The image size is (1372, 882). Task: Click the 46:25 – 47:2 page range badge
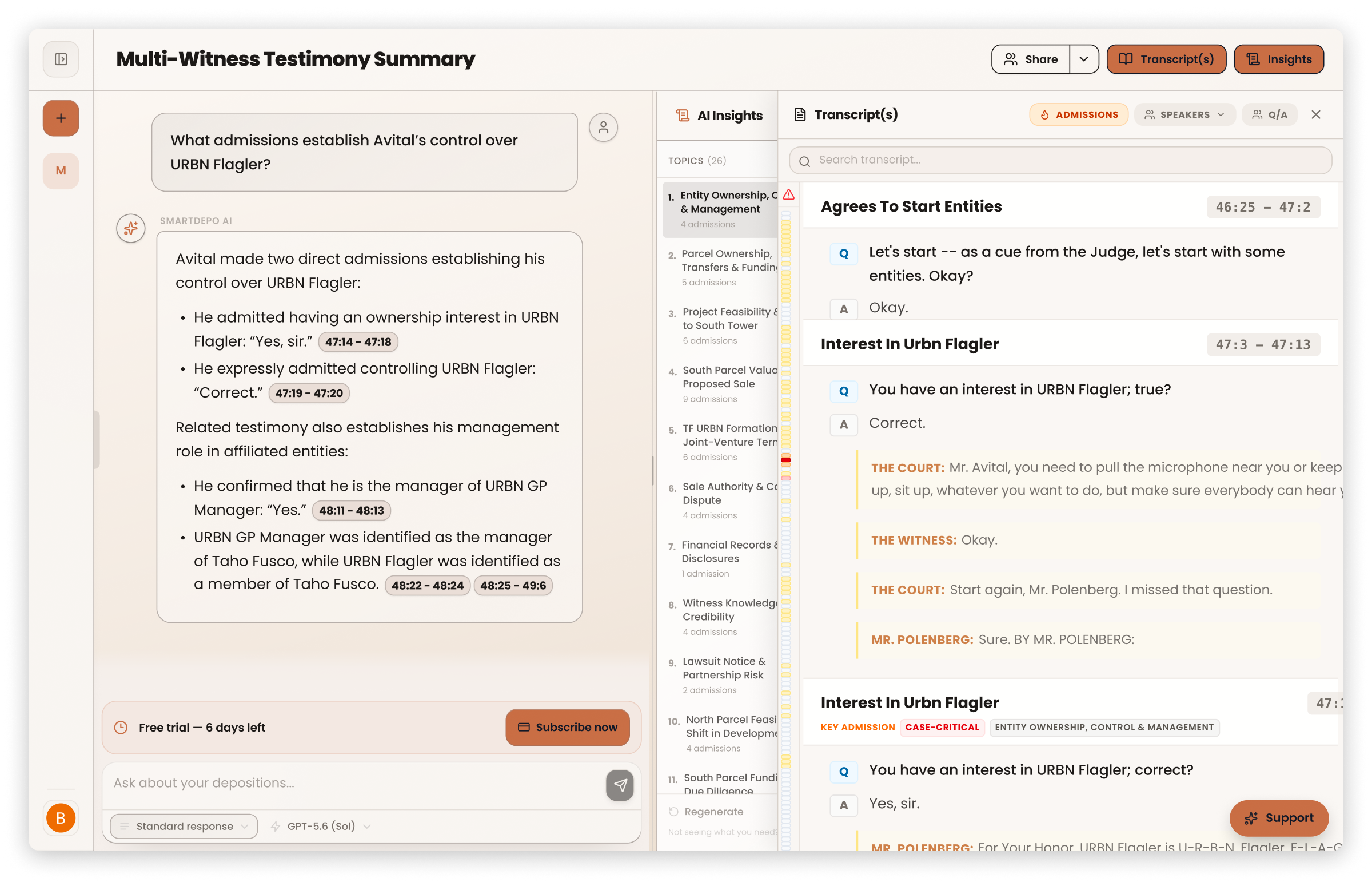click(x=1263, y=207)
